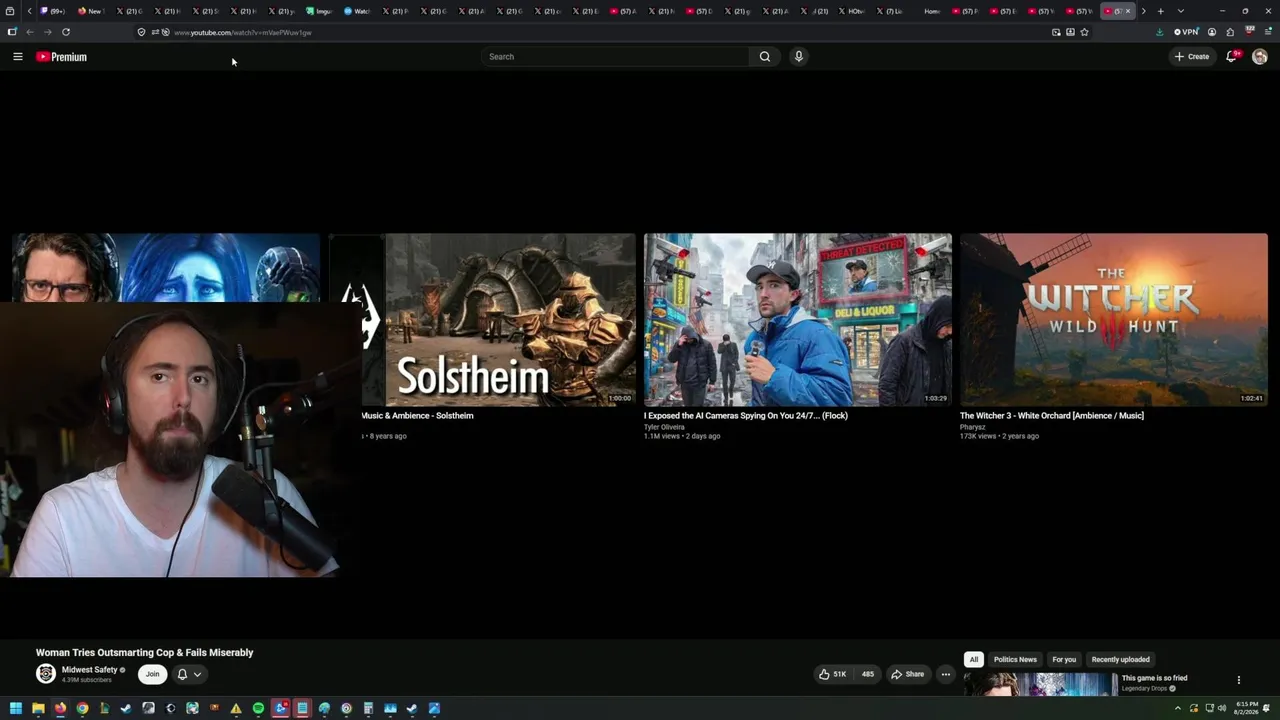Click "Music & Ambience - Solstheim" title

pos(418,416)
